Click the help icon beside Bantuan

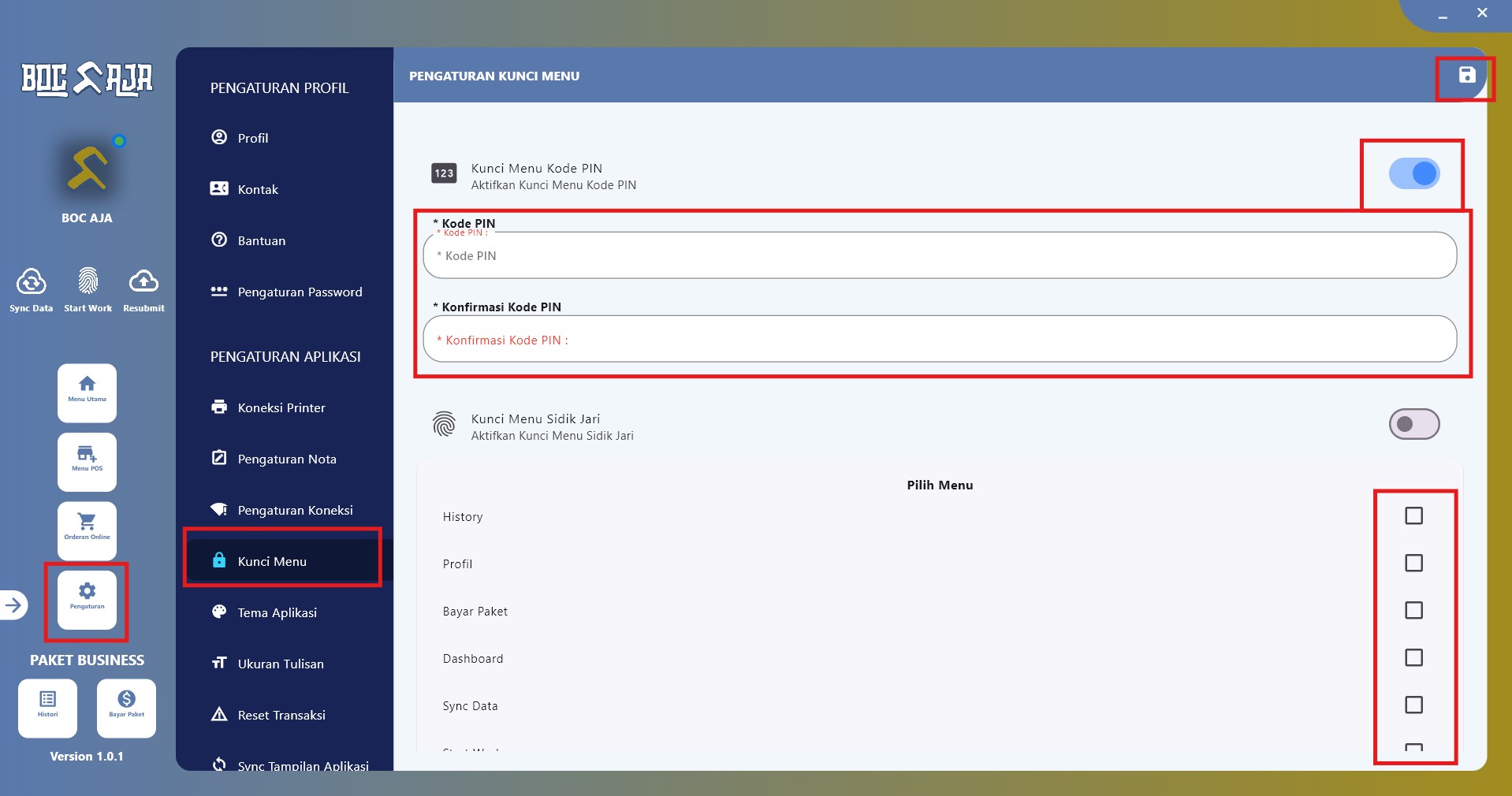219,240
